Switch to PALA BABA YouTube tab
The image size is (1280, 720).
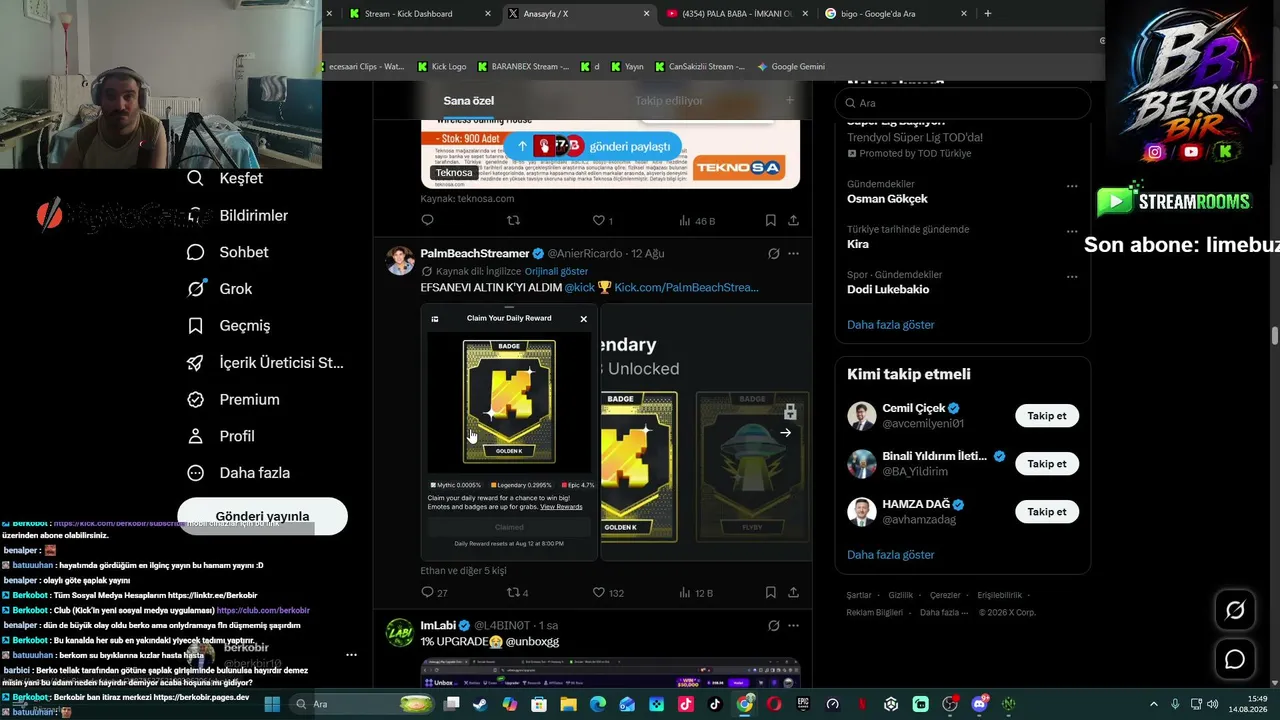[x=739, y=14]
